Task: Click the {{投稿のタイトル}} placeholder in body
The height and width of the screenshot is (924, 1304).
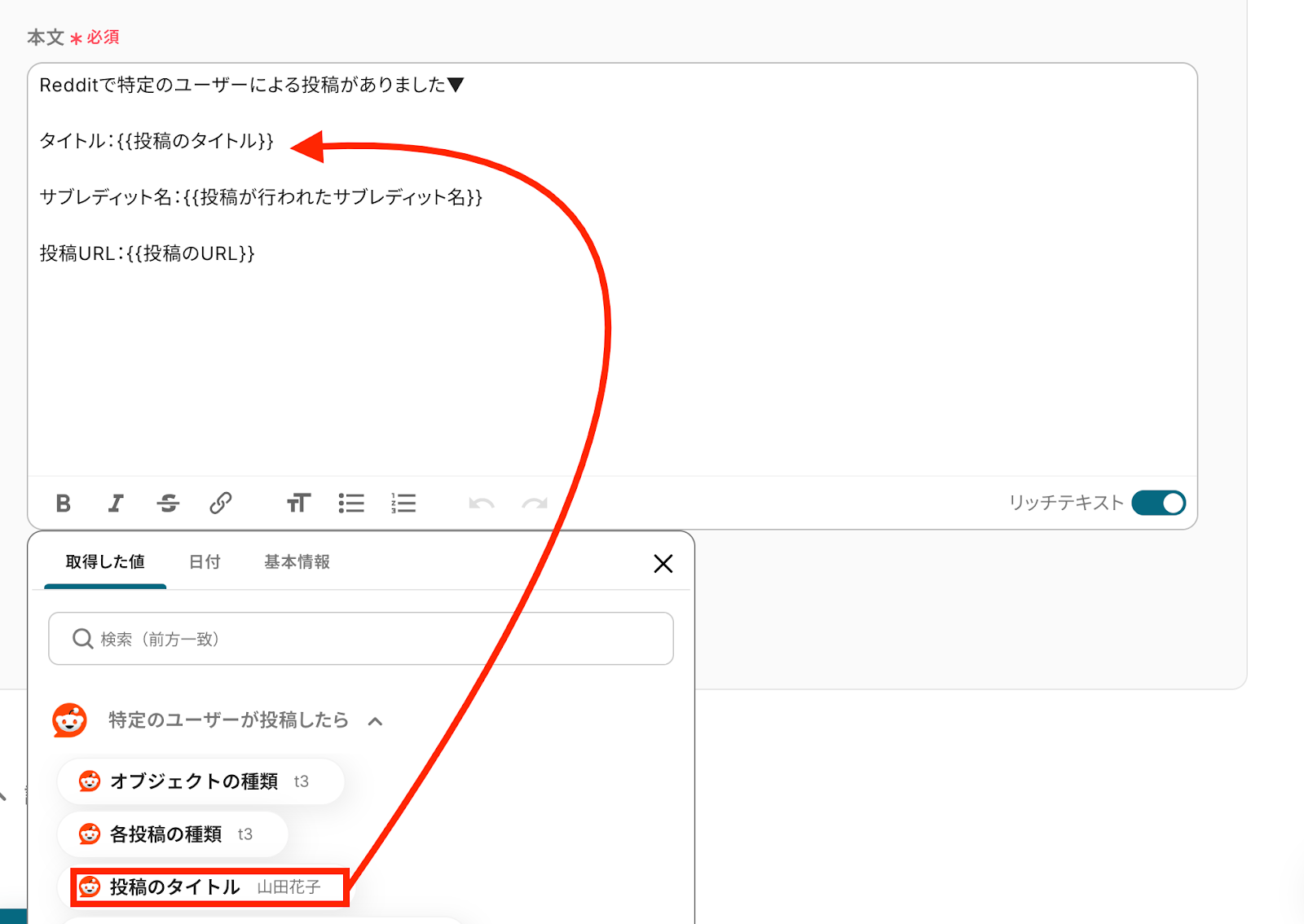Action: [196, 141]
